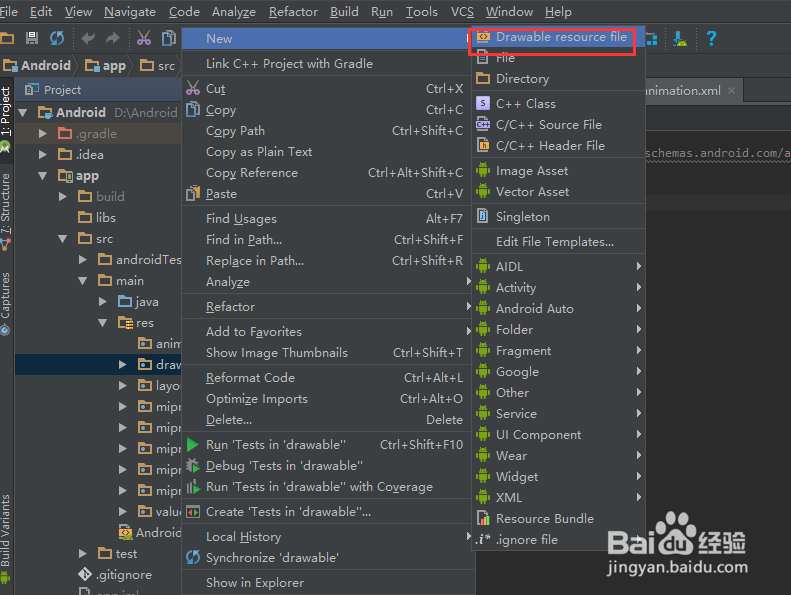This screenshot has height=595, width=791.
Task: Expand the Wear submenu
Action: pos(558,456)
